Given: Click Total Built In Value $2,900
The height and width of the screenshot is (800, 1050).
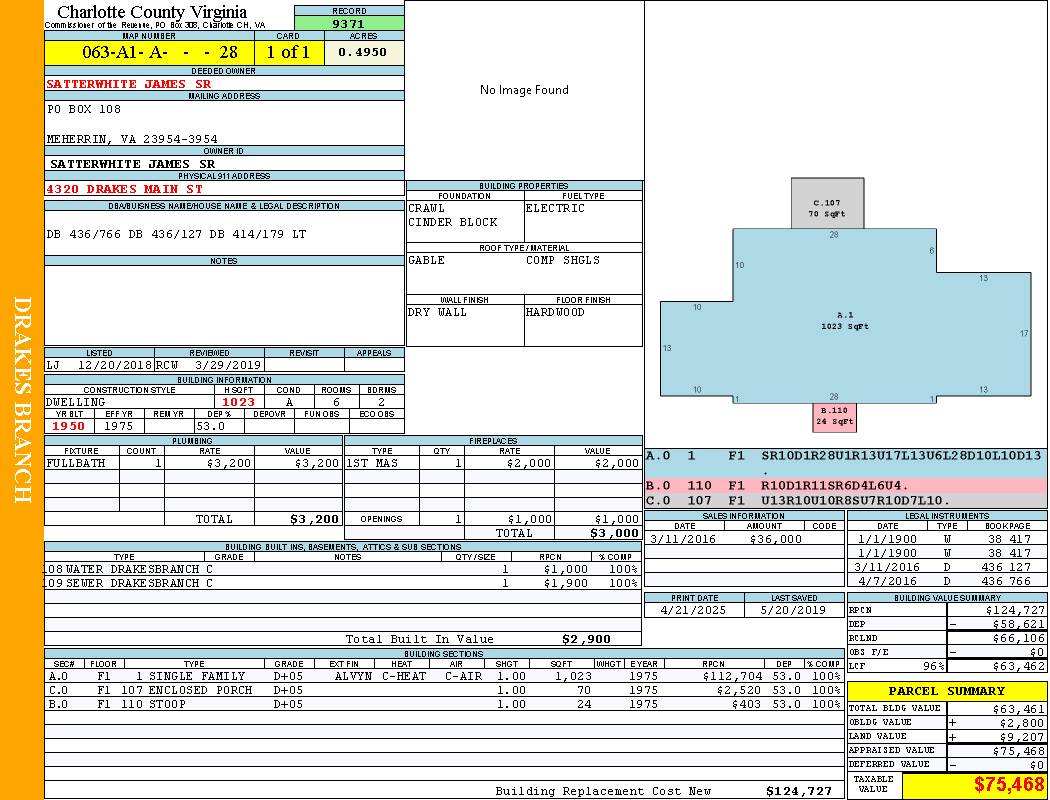Looking at the screenshot, I should (586, 639).
